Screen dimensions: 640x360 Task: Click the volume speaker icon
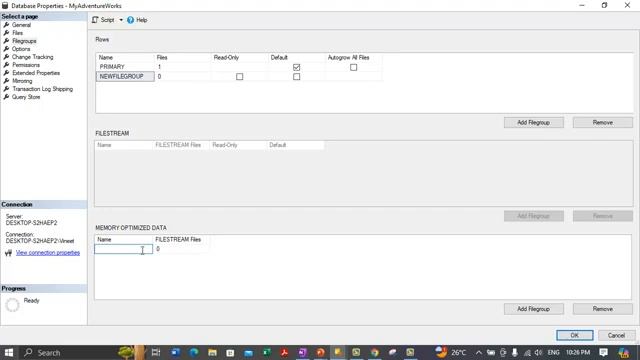[538, 352]
